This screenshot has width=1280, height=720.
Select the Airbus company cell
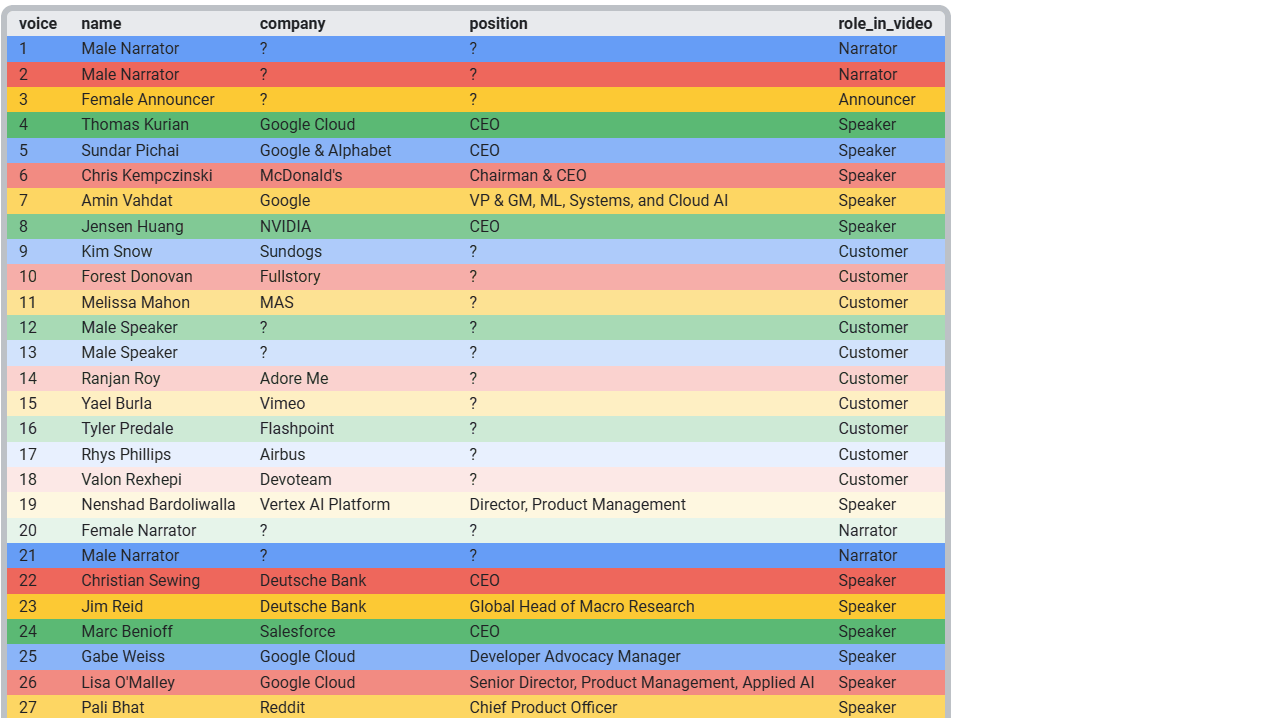click(x=282, y=454)
